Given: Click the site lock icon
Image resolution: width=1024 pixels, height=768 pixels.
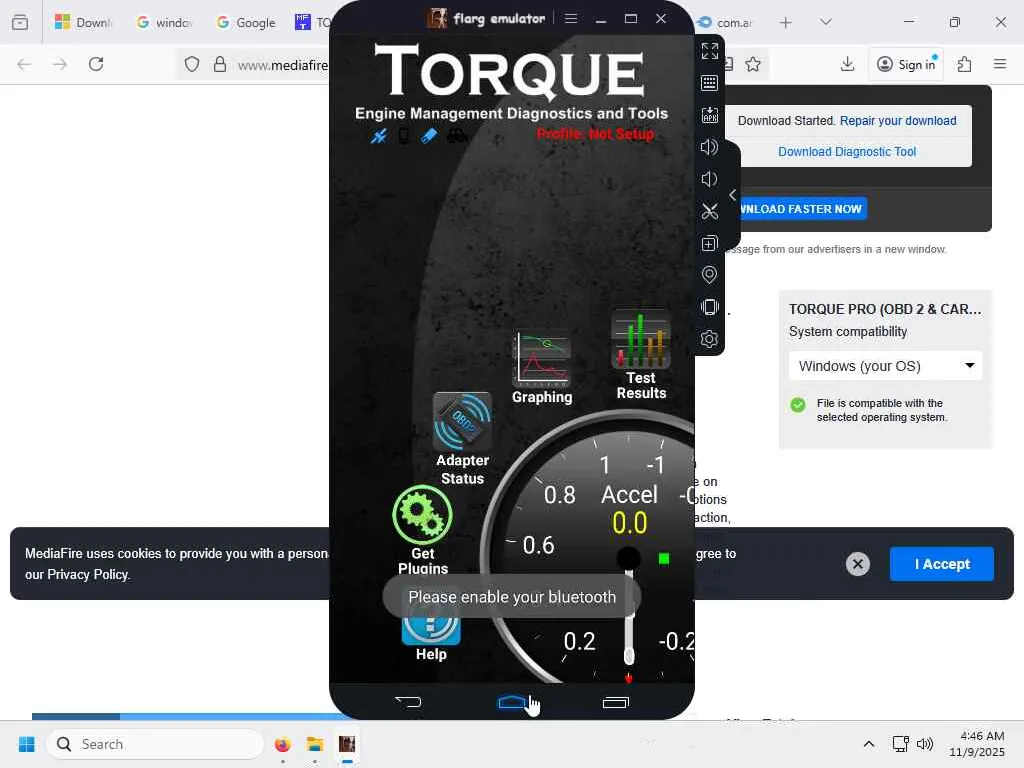Looking at the screenshot, I should [220, 64].
